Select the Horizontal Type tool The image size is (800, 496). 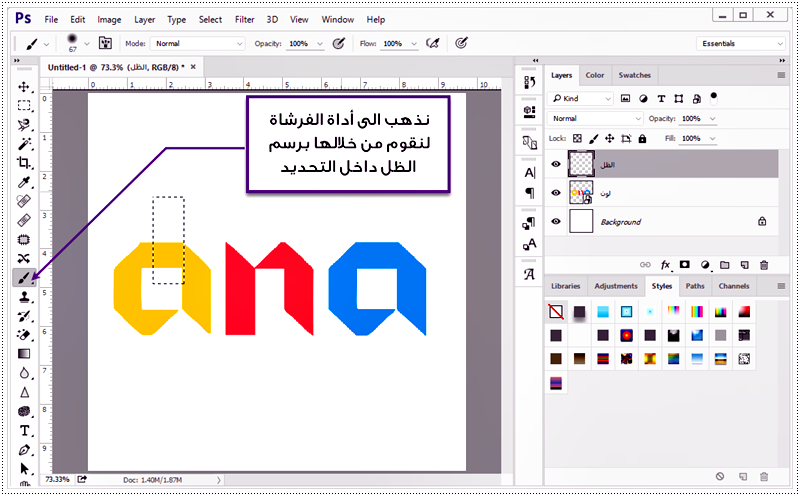[x=24, y=431]
